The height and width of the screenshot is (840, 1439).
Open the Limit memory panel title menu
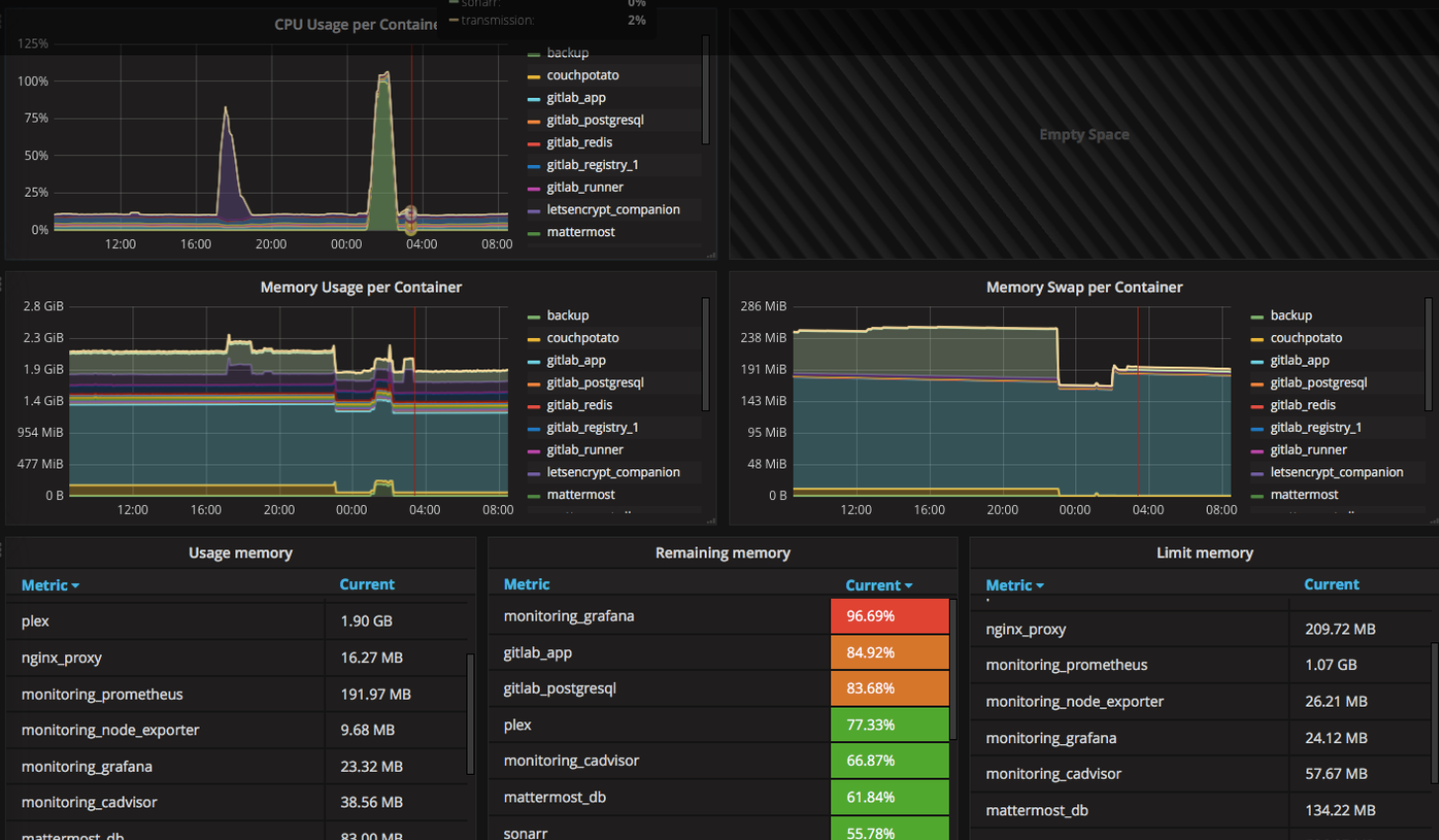click(x=1205, y=552)
